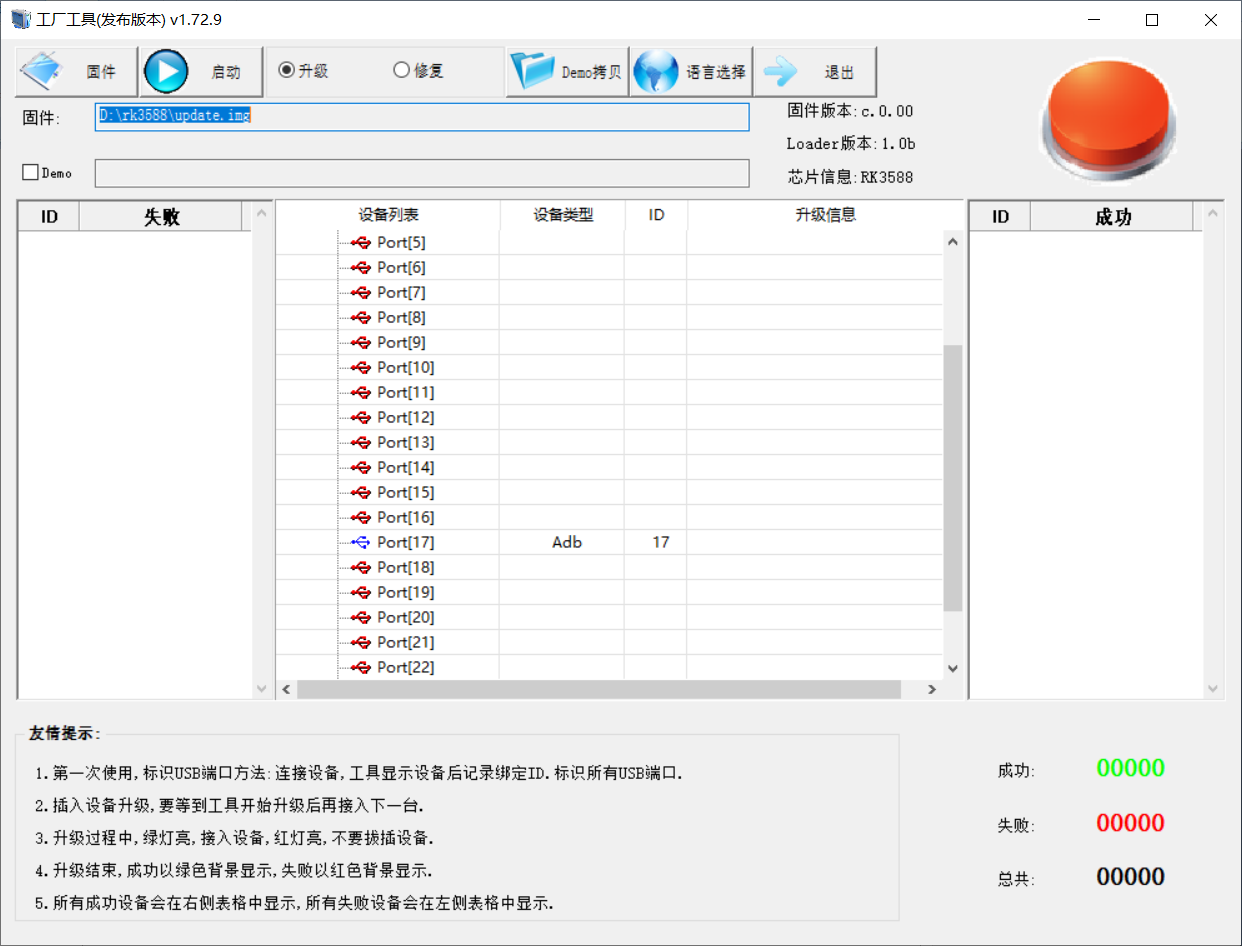Click failure table scrollbar down arrow
Viewport: 1242px width, 946px height.
pos(262,689)
